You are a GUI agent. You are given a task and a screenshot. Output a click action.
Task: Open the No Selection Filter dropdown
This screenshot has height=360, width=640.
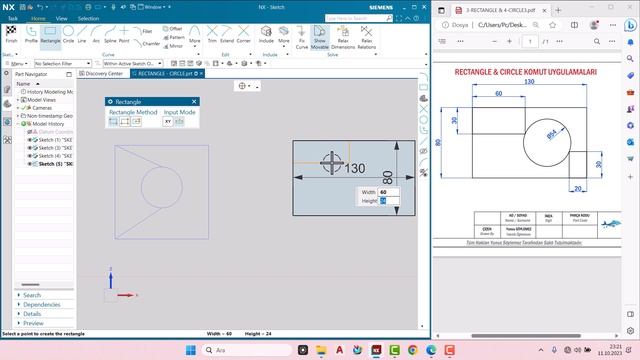tap(62, 64)
